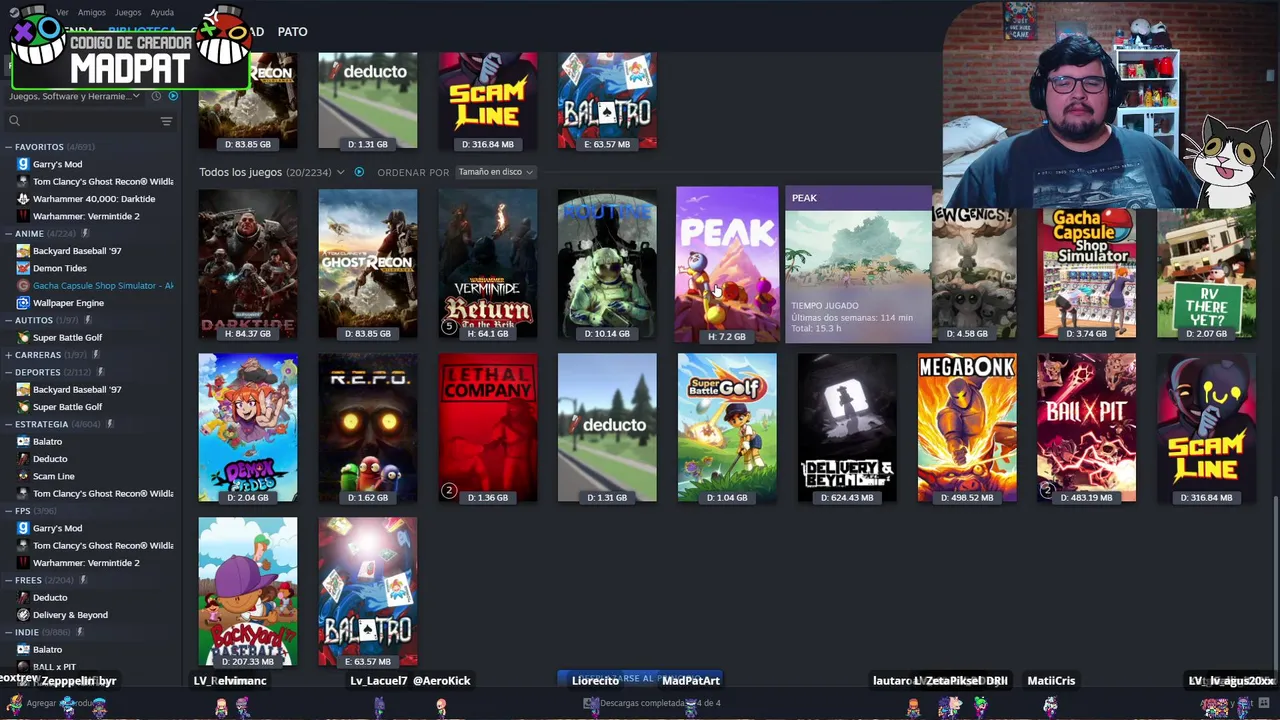This screenshot has width=1280, height=720.
Task: Expand the CARRERAS category
Action: coord(9,355)
